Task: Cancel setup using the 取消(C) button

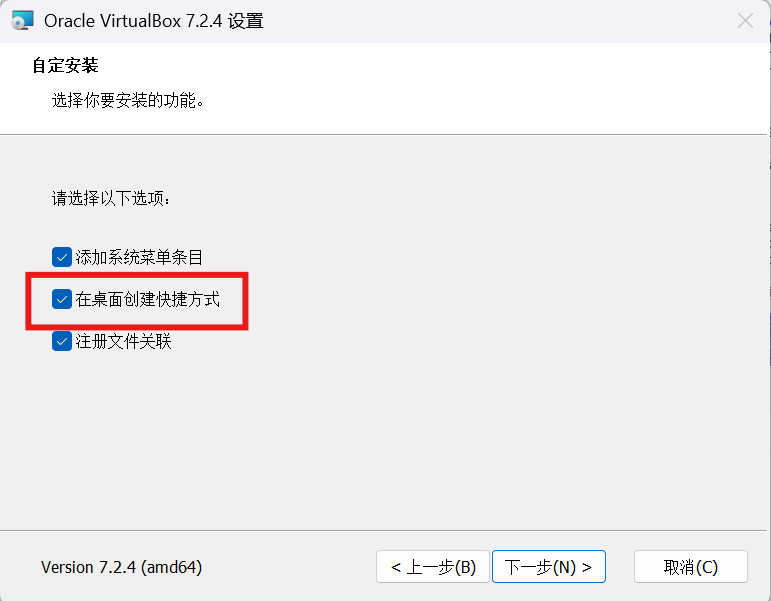Action: pyautogui.click(x=691, y=567)
